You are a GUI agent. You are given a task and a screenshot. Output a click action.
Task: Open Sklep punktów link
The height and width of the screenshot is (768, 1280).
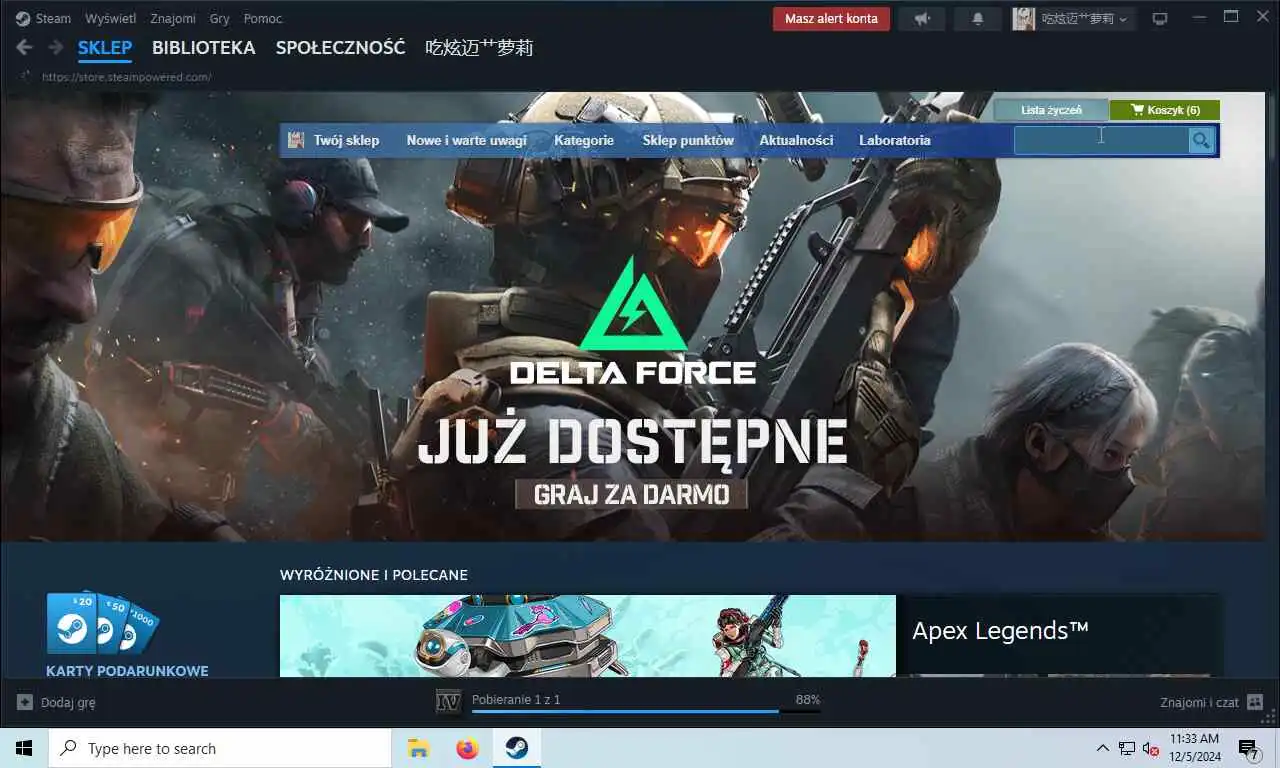(x=688, y=140)
